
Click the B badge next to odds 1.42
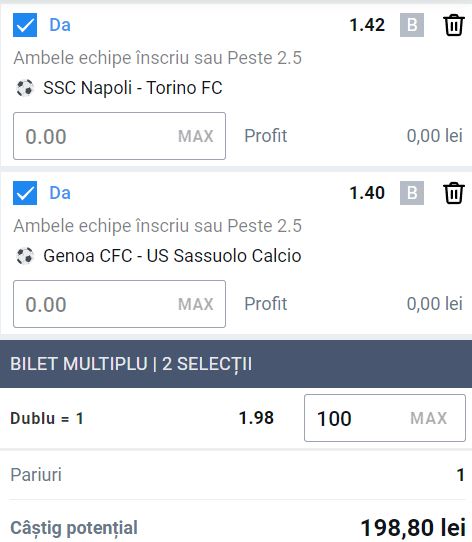click(412, 25)
